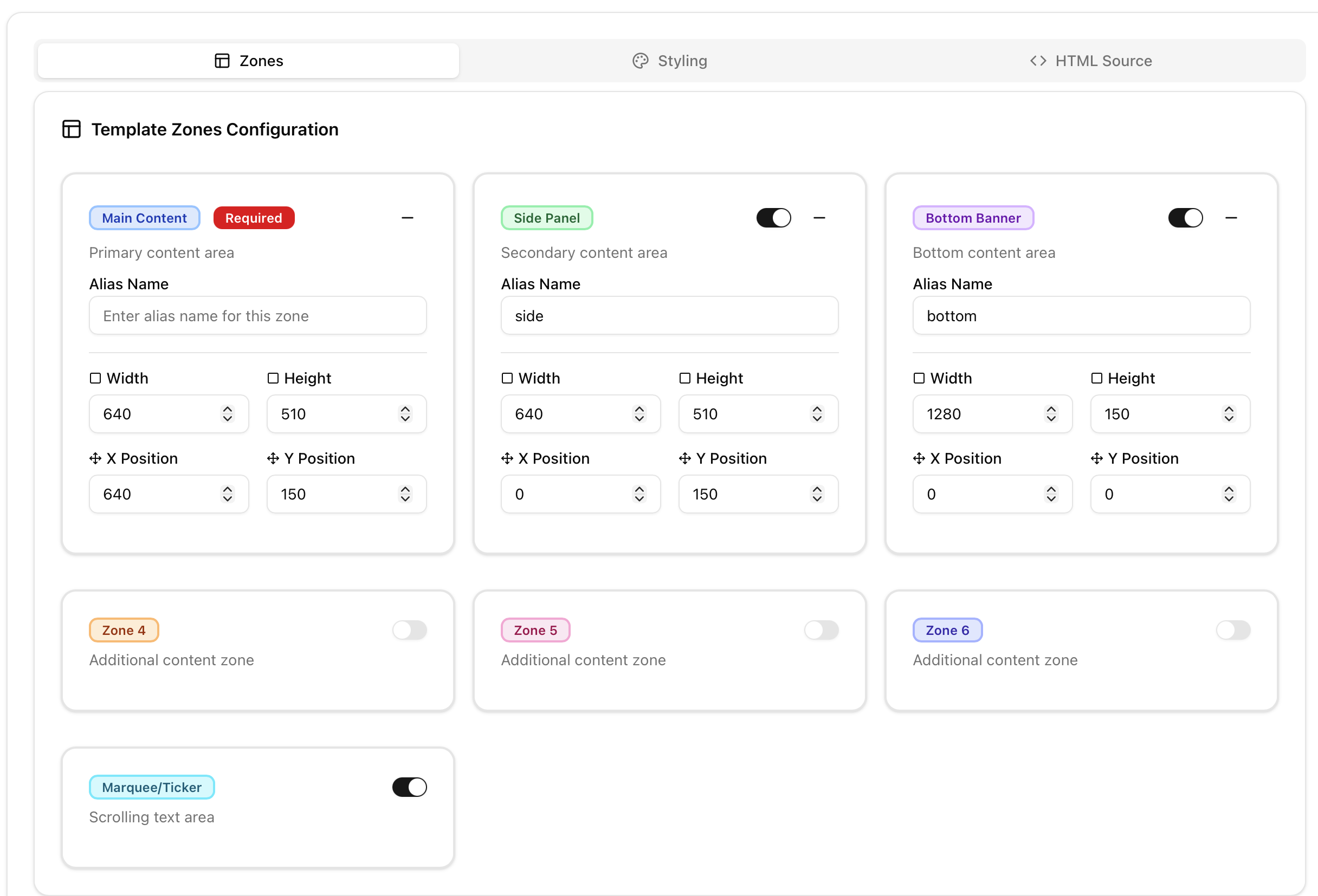Enable the Zone 4 toggle
The image size is (1318, 896).
409,629
